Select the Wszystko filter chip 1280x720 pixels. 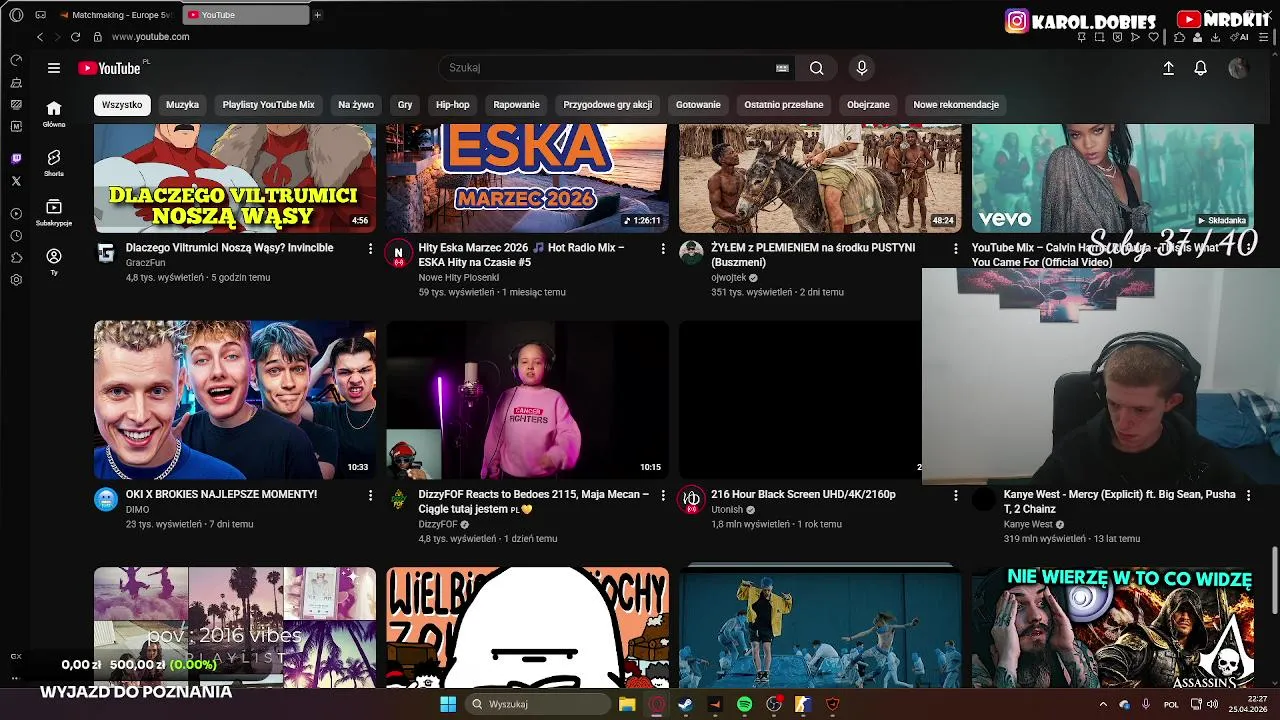pyautogui.click(x=122, y=105)
